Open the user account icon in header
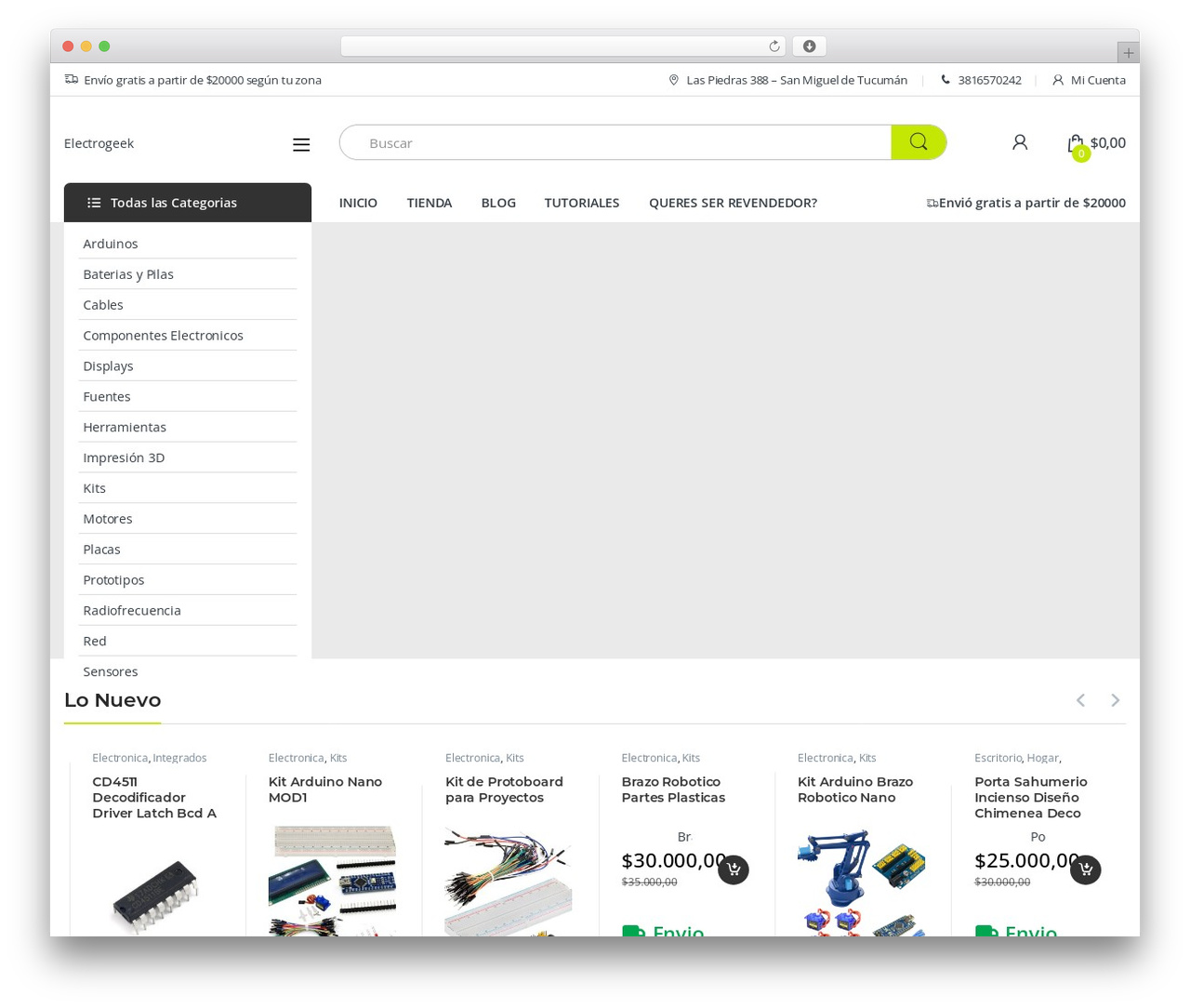 1020,142
